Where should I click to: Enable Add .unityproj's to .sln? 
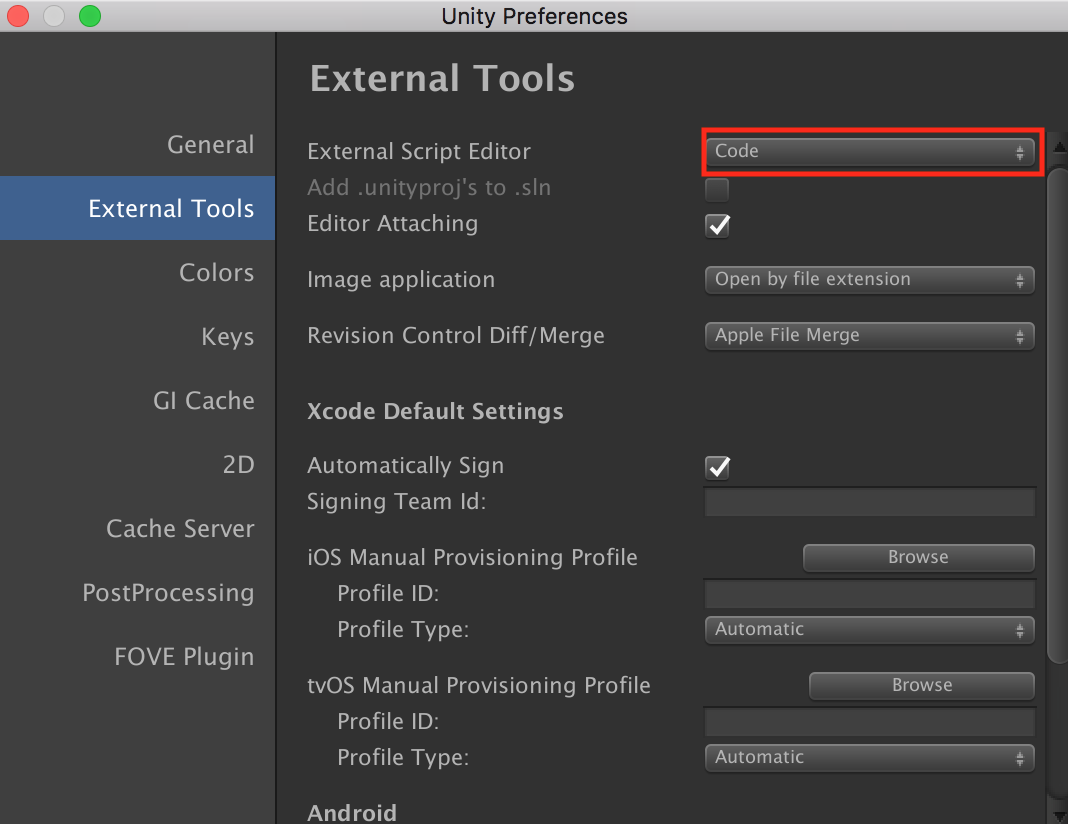click(x=717, y=190)
